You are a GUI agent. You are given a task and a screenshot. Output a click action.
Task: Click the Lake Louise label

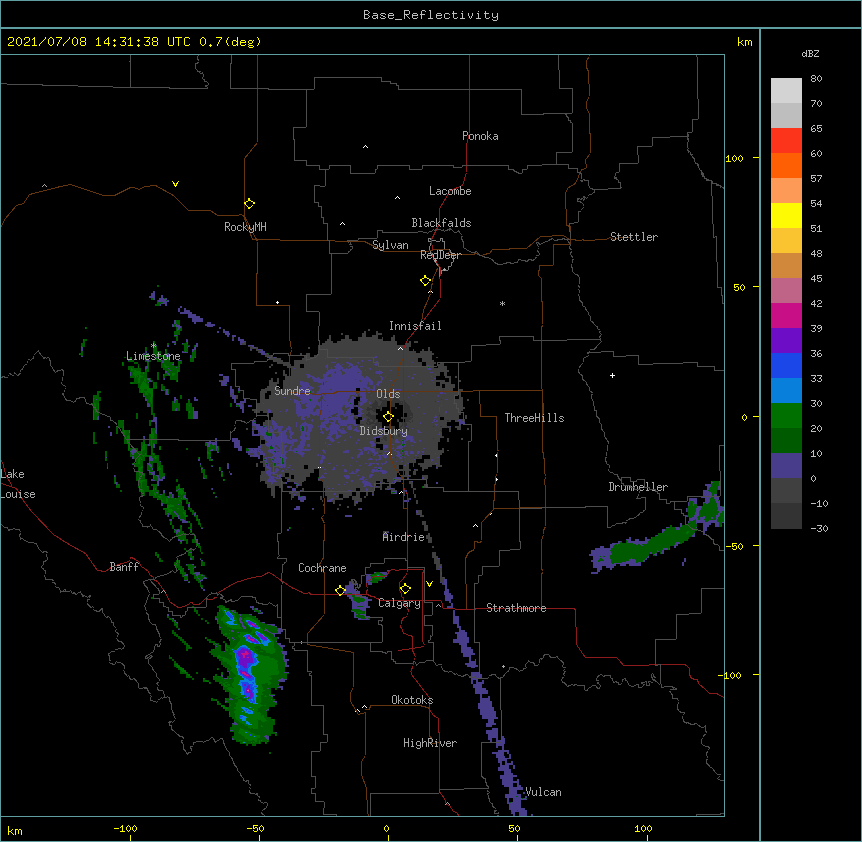16,484
